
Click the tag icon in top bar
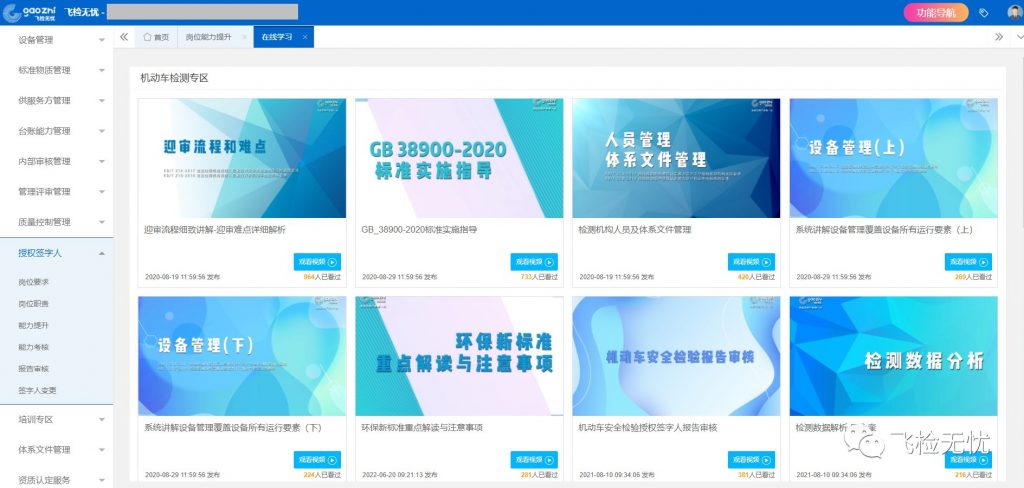pyautogui.click(x=984, y=13)
